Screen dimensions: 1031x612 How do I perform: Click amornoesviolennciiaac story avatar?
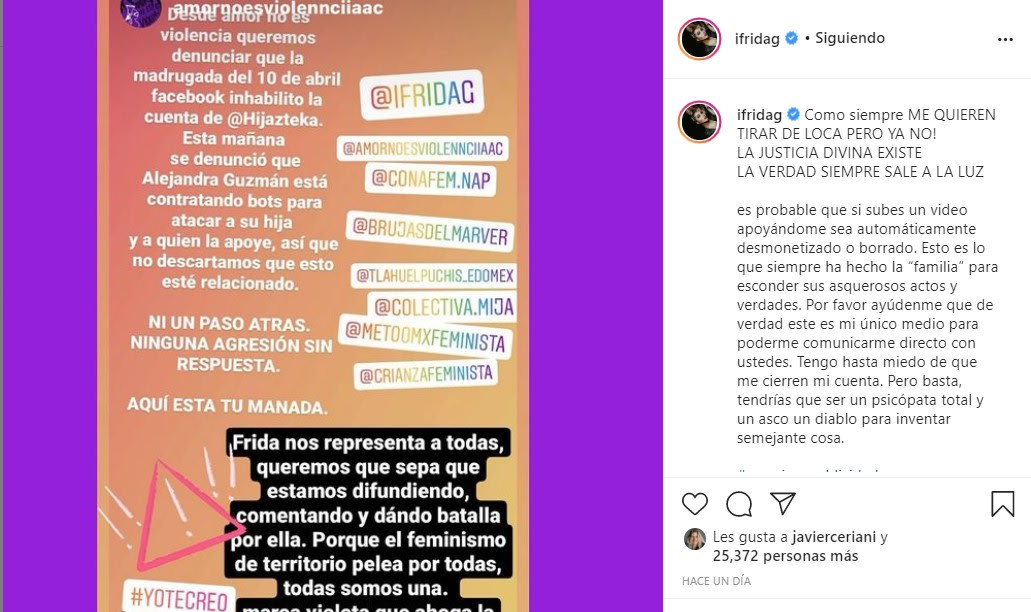tap(141, 11)
